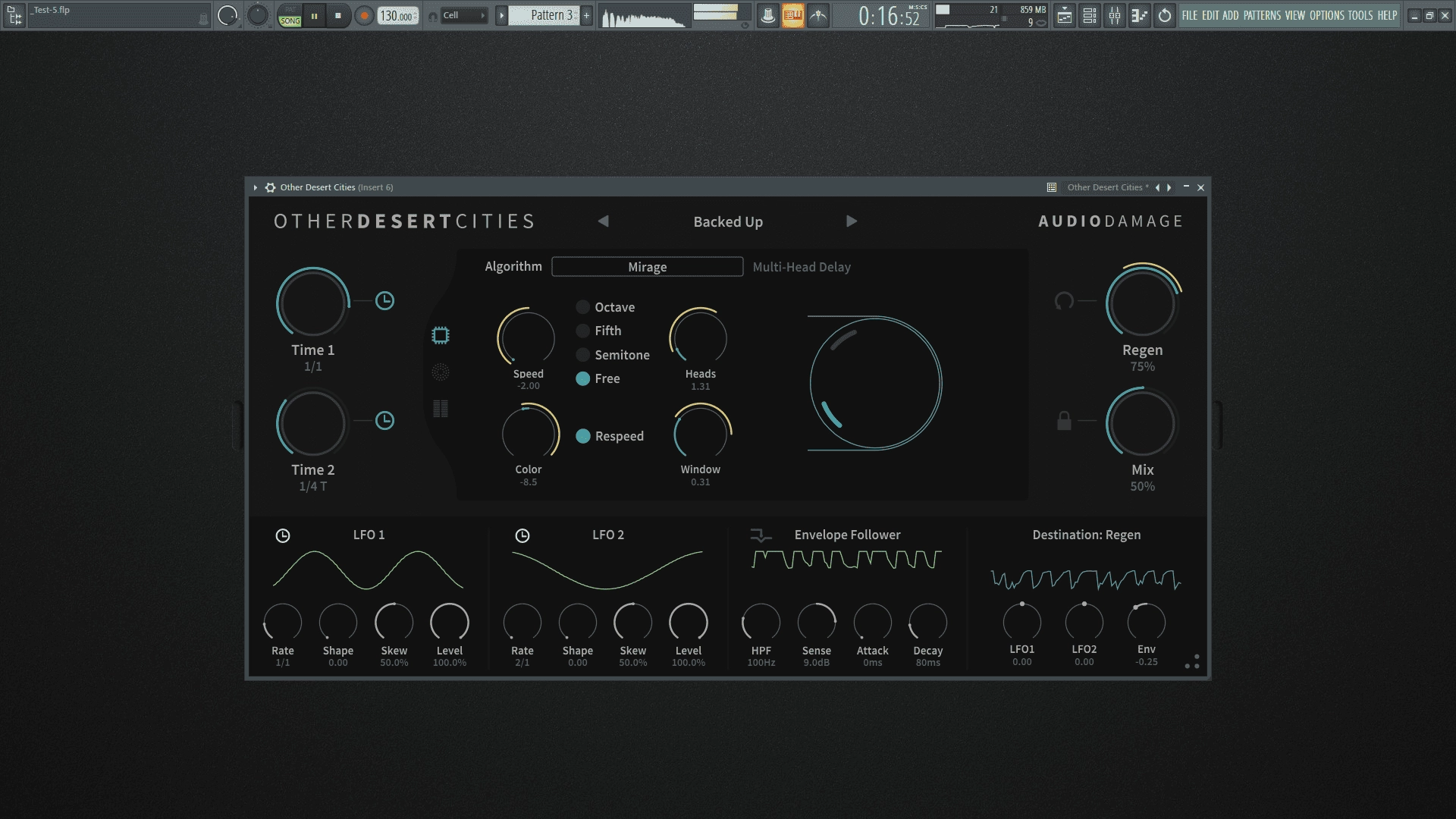Click the Mix knob

(1141, 422)
